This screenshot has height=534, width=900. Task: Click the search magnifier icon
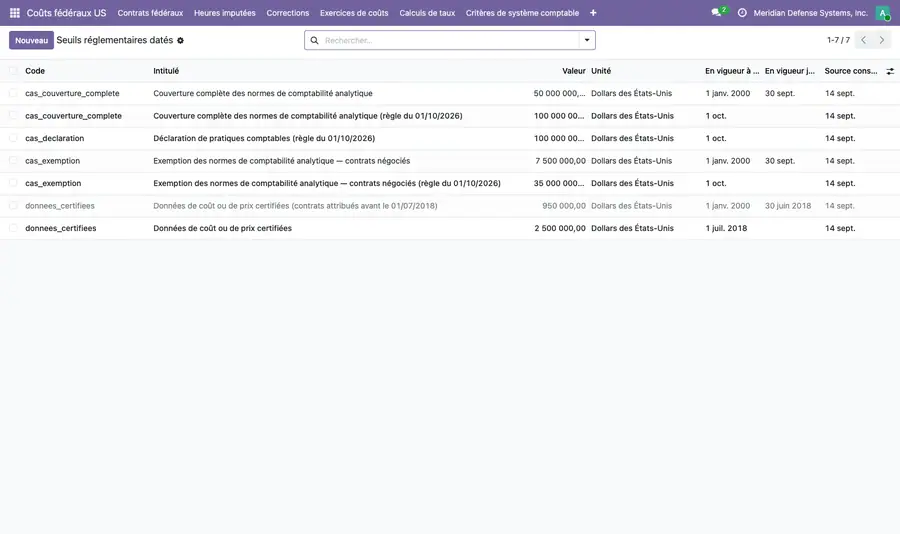click(x=315, y=40)
